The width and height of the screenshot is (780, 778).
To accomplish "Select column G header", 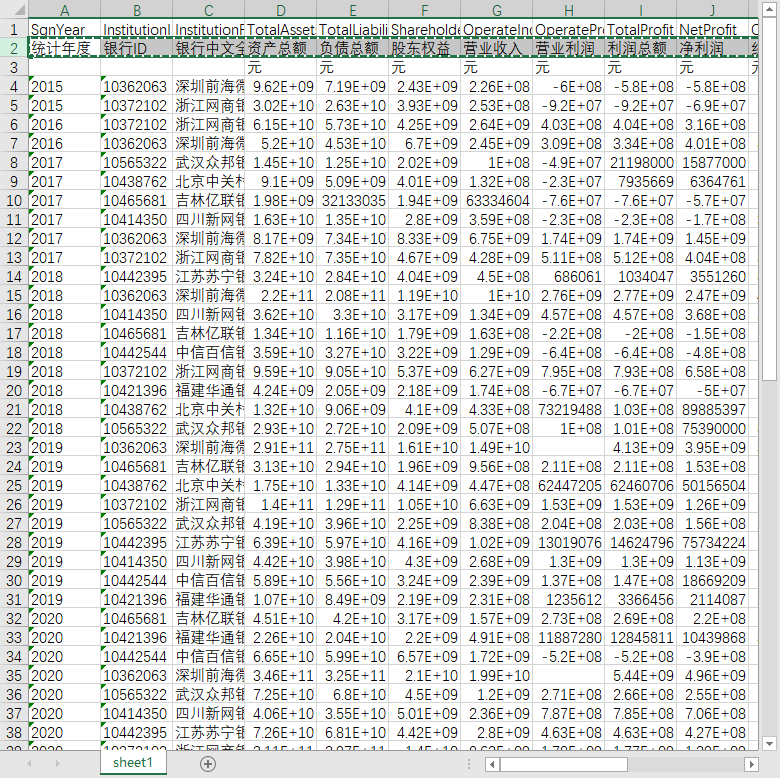I will (497, 9).
